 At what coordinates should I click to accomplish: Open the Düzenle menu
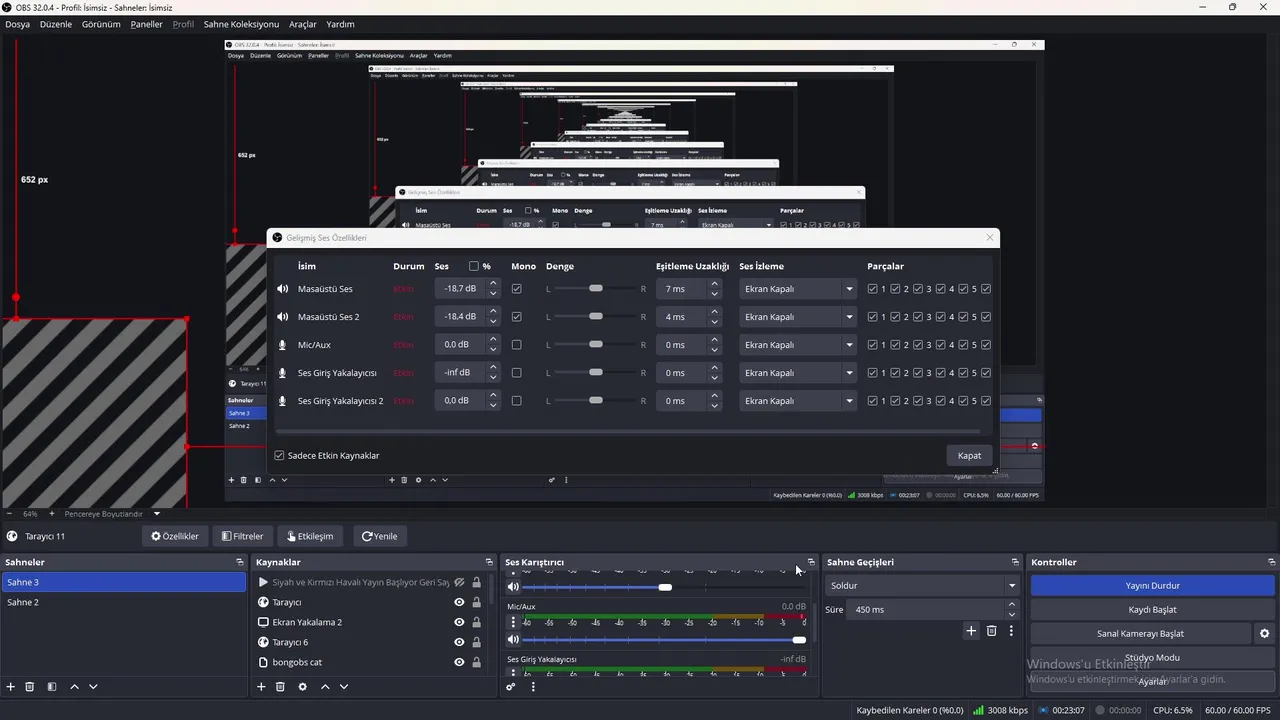point(56,24)
